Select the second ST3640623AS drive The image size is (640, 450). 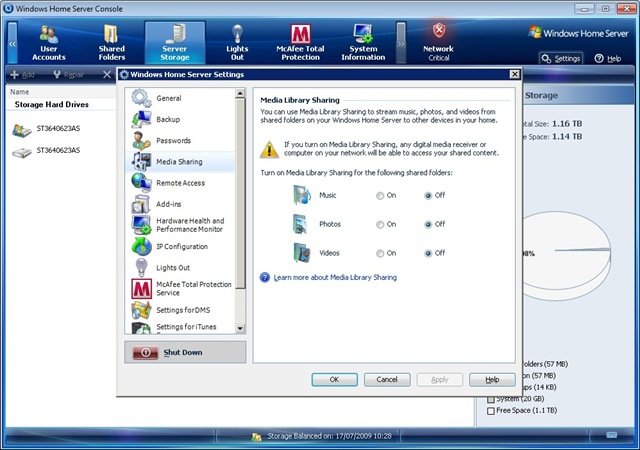click(46, 151)
